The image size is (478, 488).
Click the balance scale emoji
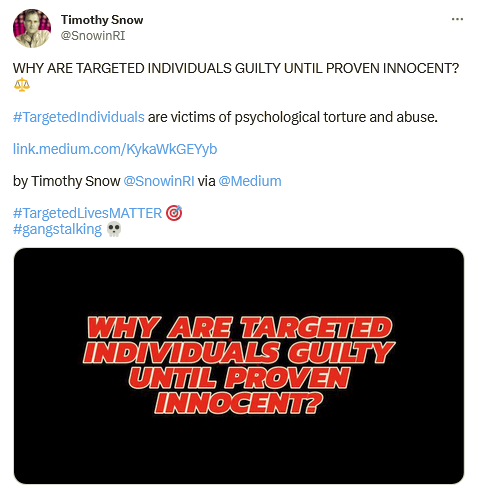point(22,85)
